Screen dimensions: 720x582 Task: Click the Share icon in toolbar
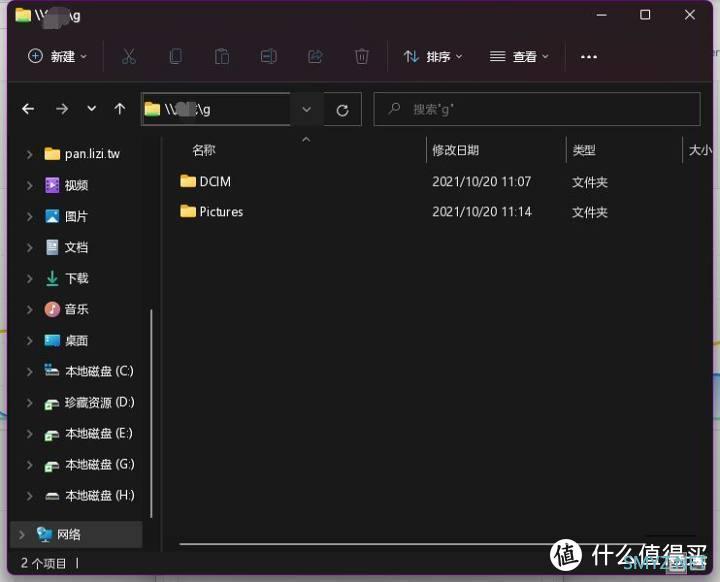pos(315,57)
